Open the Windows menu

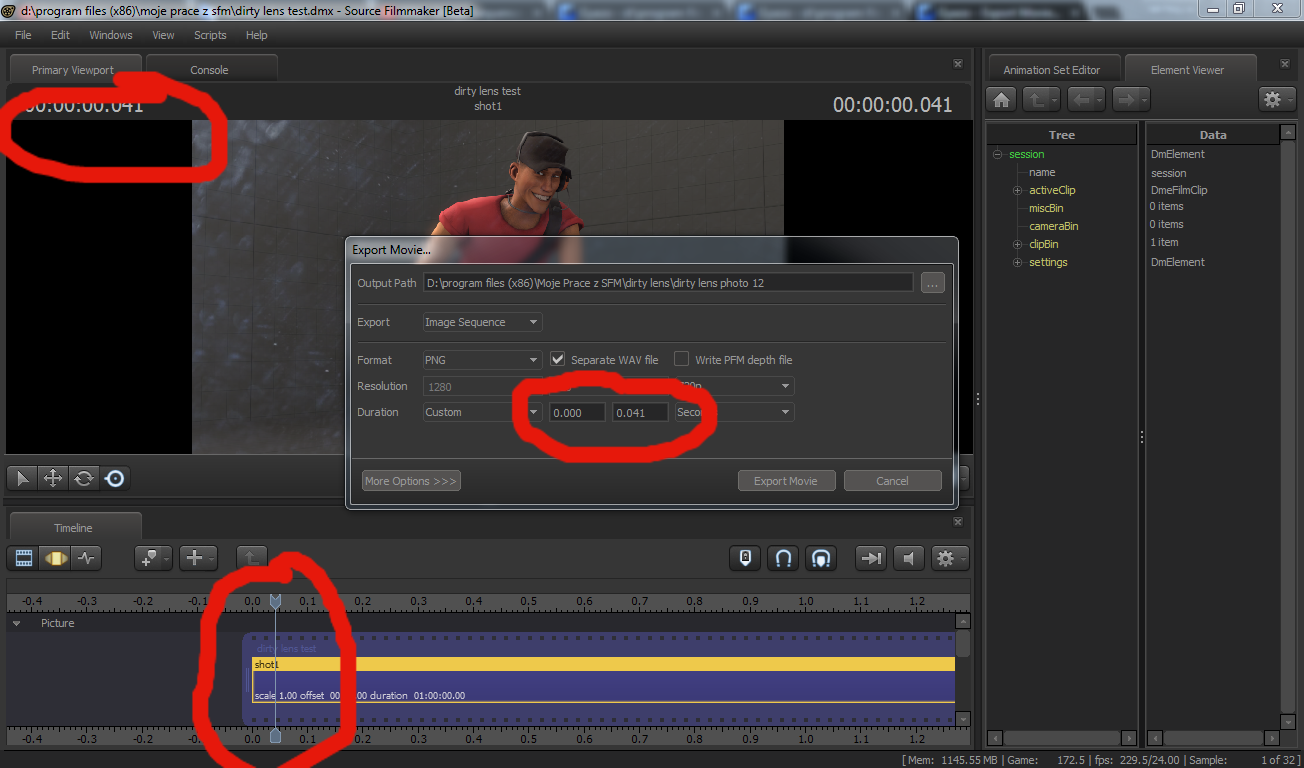click(111, 35)
